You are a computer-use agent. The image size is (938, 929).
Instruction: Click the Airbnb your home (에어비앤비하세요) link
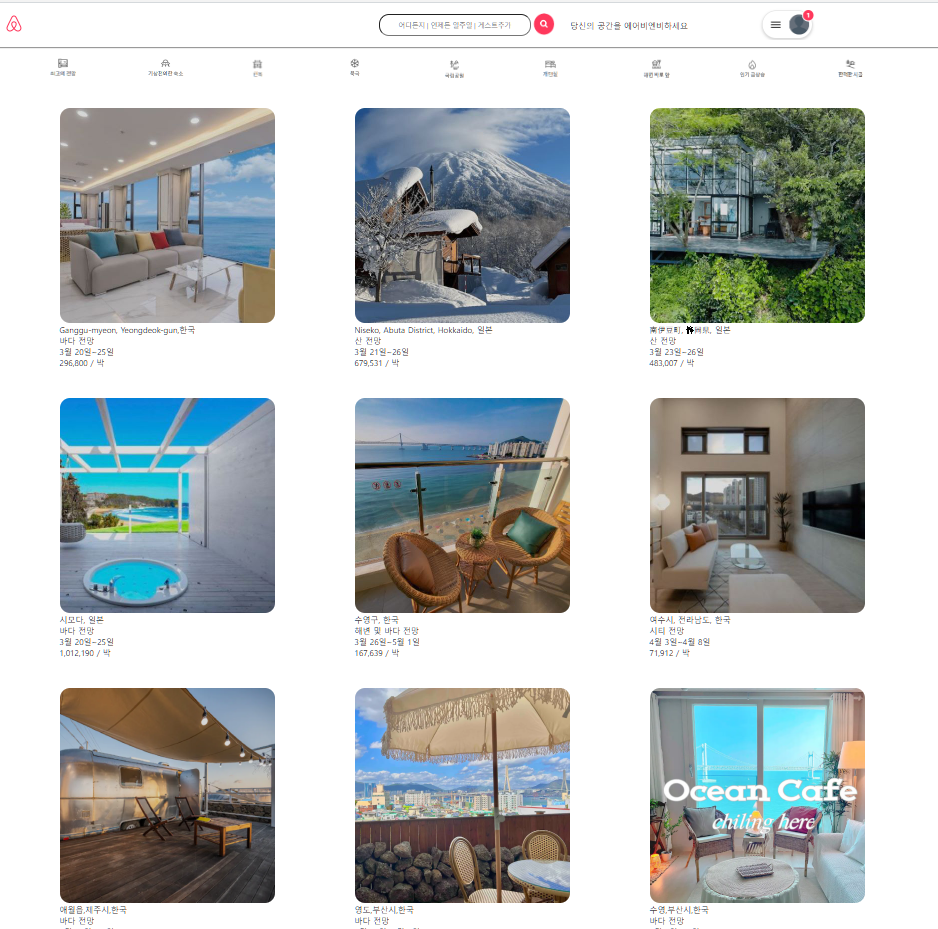pyautogui.click(x=629, y=26)
